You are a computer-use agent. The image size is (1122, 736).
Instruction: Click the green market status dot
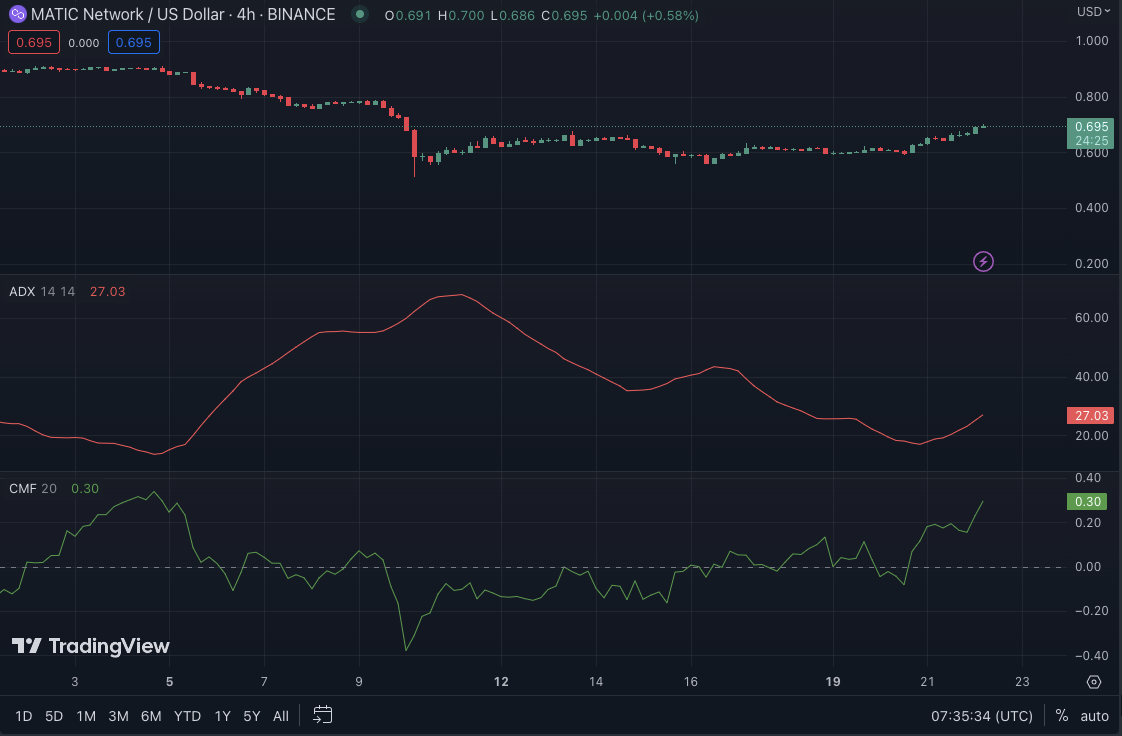(360, 14)
